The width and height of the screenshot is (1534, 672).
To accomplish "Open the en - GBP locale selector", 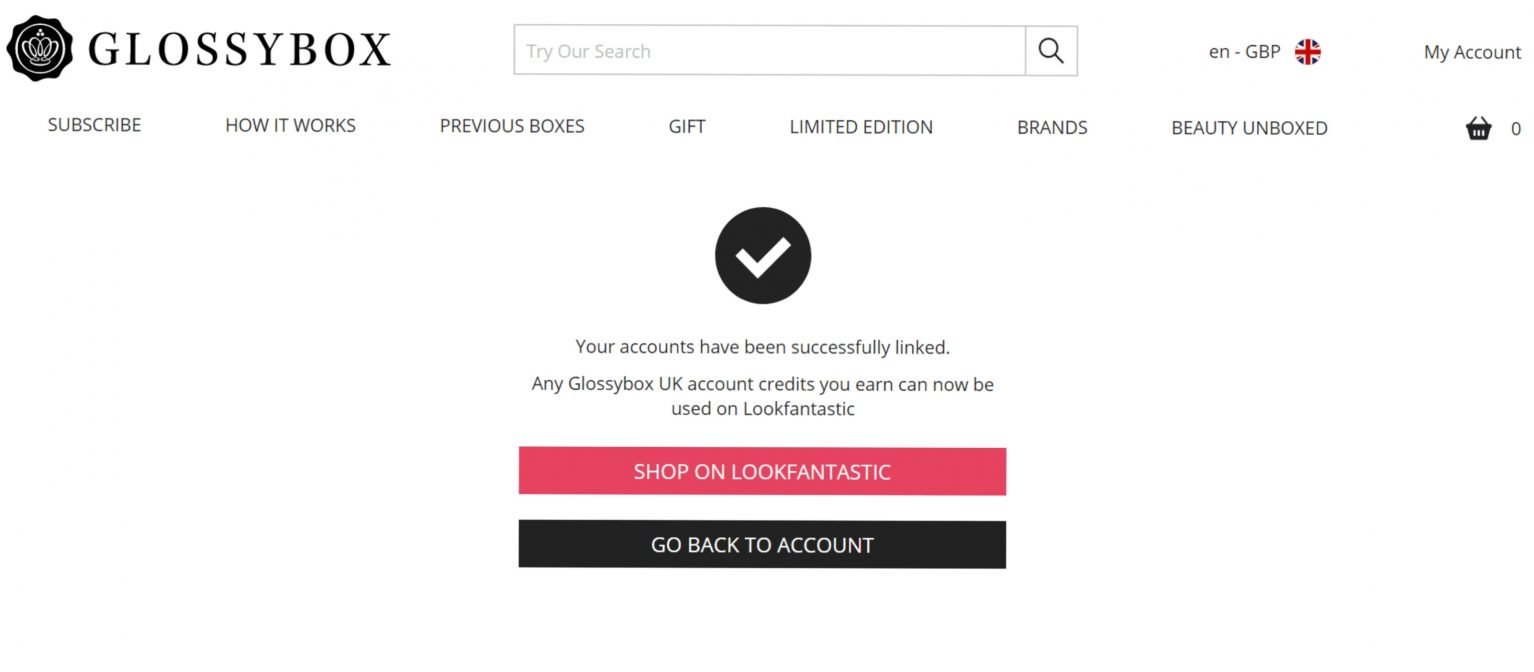I will (1244, 52).
